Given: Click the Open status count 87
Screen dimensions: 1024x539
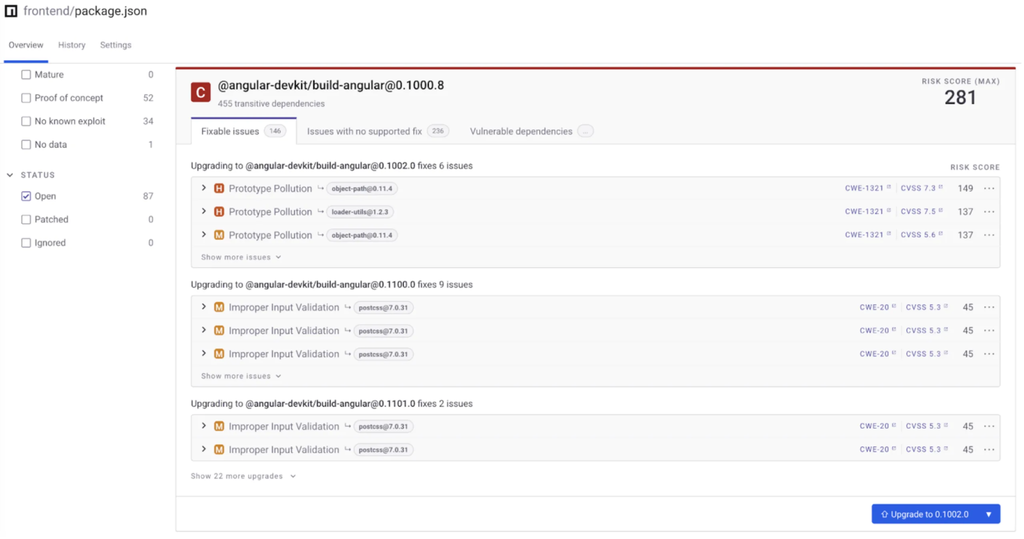Looking at the screenshot, I should pos(148,196).
